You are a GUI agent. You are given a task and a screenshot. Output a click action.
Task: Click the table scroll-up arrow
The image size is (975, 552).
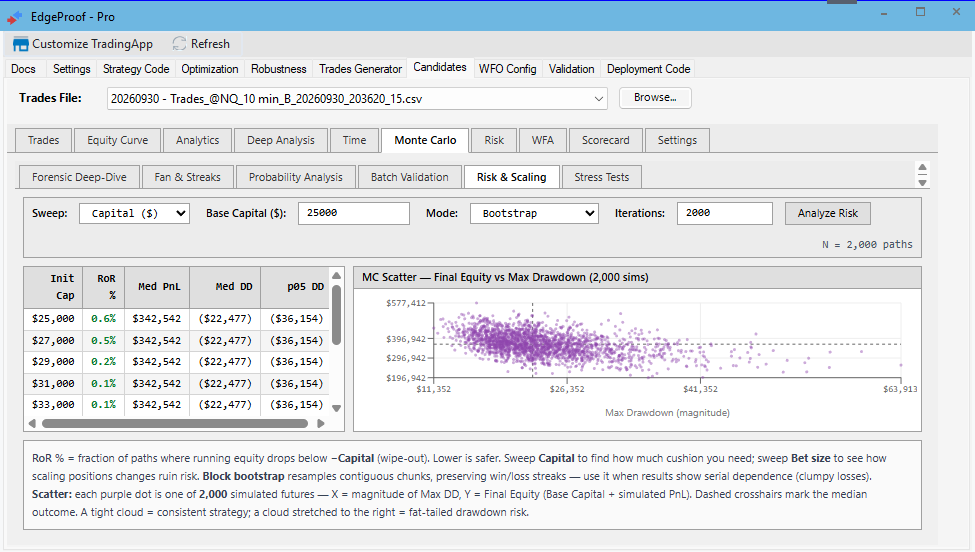[x=336, y=275]
